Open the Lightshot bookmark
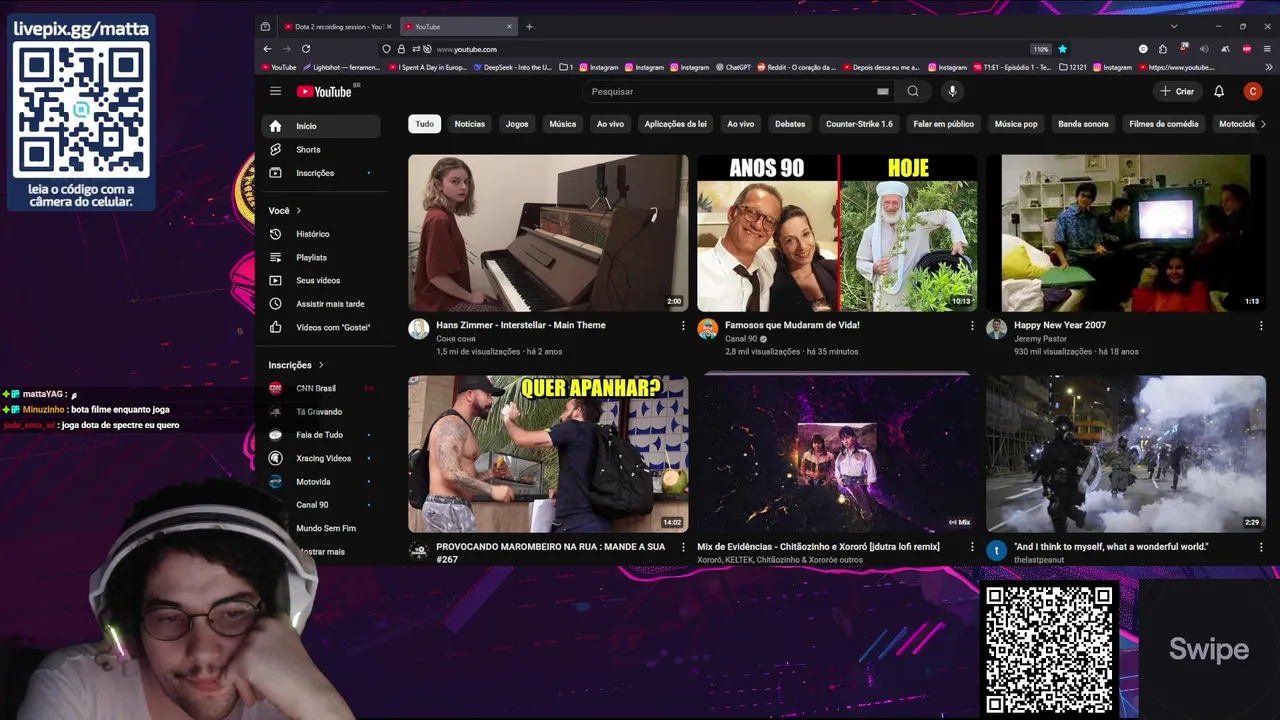Viewport: 1280px width, 720px height. tap(341, 67)
